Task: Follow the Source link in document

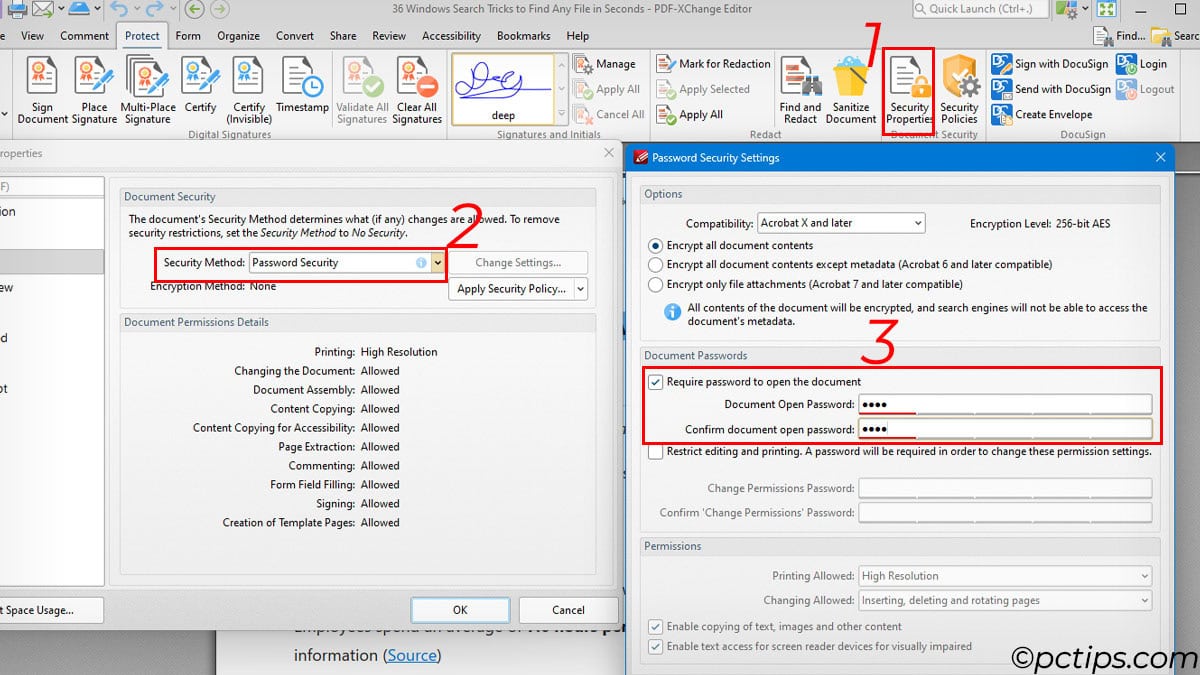Action: (x=412, y=655)
